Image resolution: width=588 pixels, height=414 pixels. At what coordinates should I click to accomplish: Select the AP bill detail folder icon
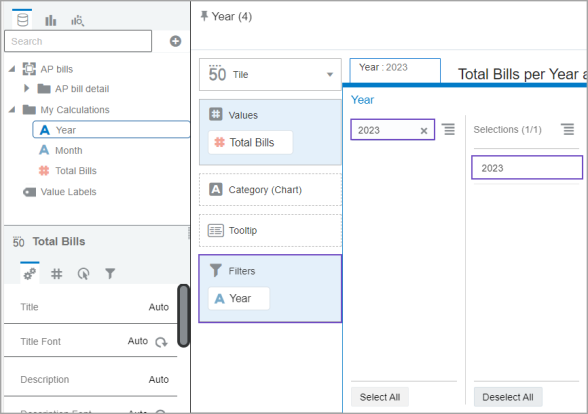tap(44, 89)
